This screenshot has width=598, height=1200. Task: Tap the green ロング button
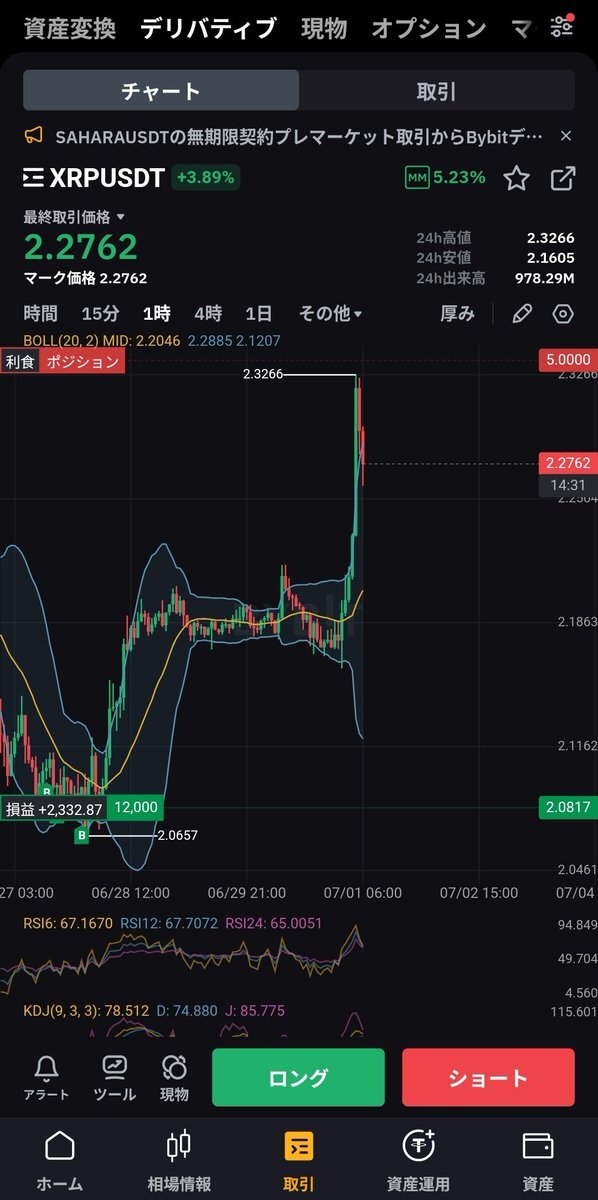298,1078
